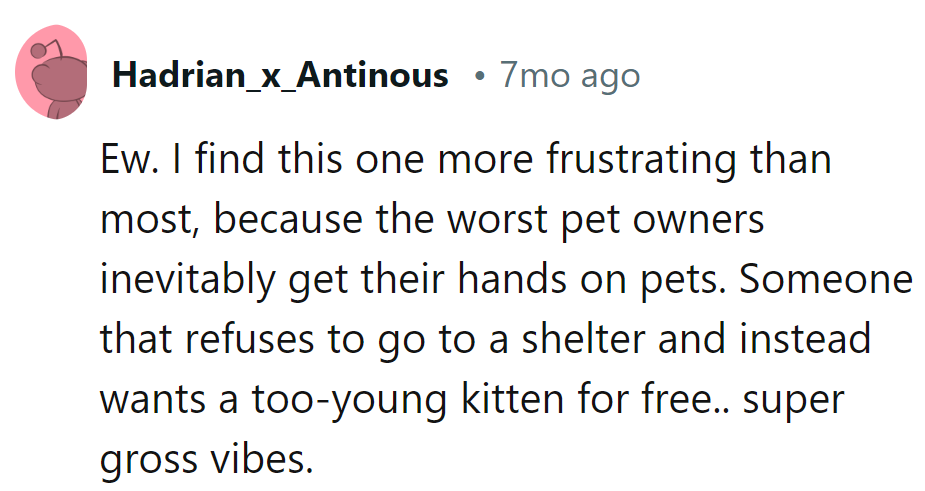Click the word 'Someone' in the comment
This screenshot has width=925, height=491.
coord(825,280)
